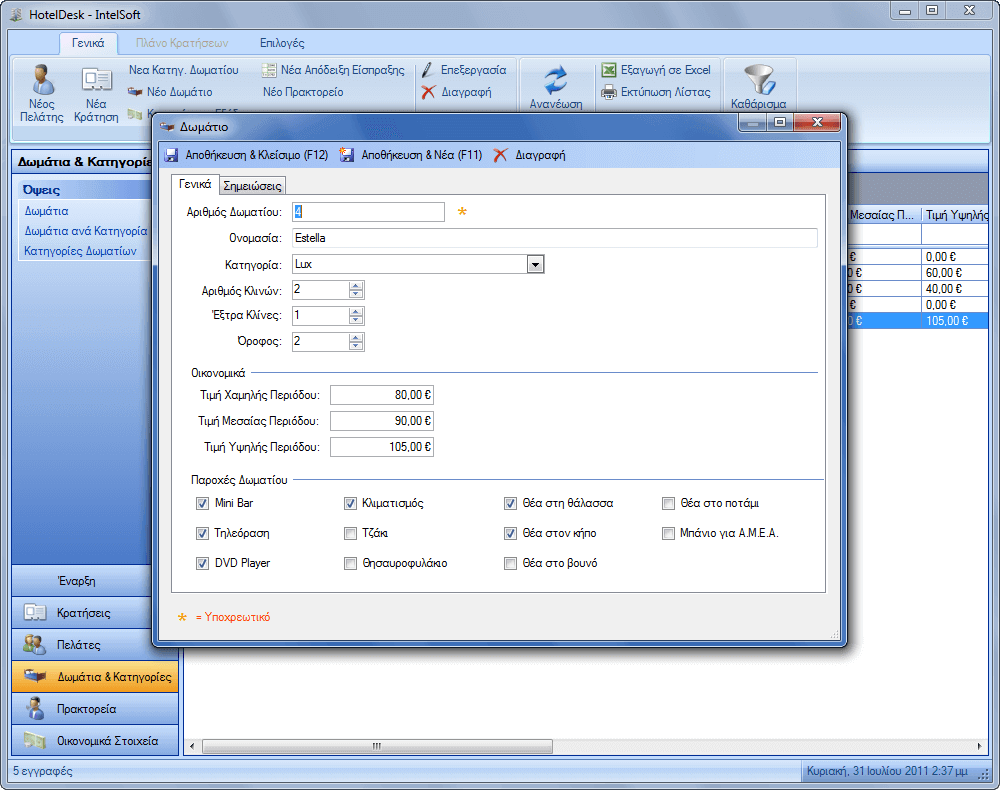Viewport: 1000px width, 790px height.
Task: Decrease Όροφος value with down arrow
Action: tap(356, 347)
